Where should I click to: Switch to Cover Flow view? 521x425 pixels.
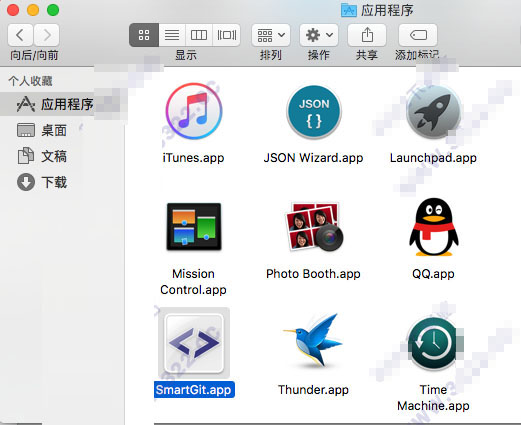(x=227, y=35)
